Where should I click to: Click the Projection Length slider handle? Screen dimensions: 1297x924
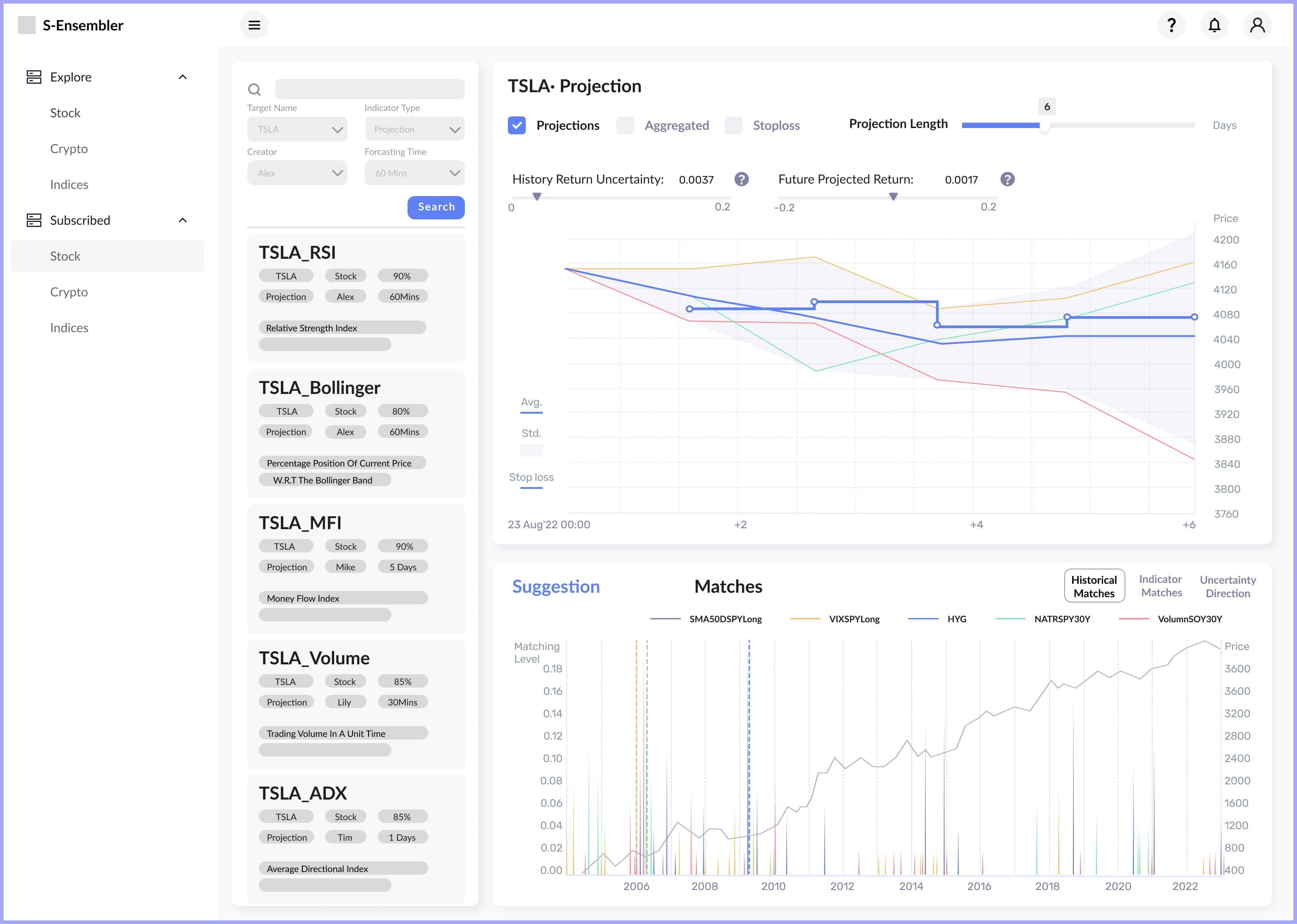pos(1044,126)
